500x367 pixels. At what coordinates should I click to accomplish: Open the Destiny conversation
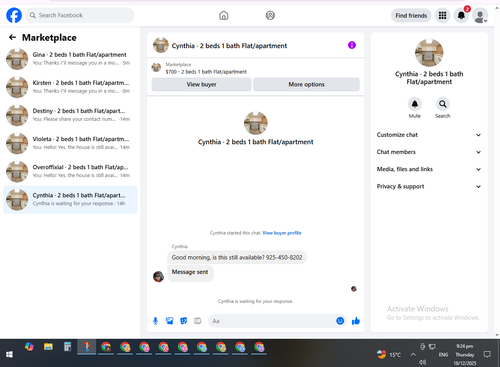(70, 115)
